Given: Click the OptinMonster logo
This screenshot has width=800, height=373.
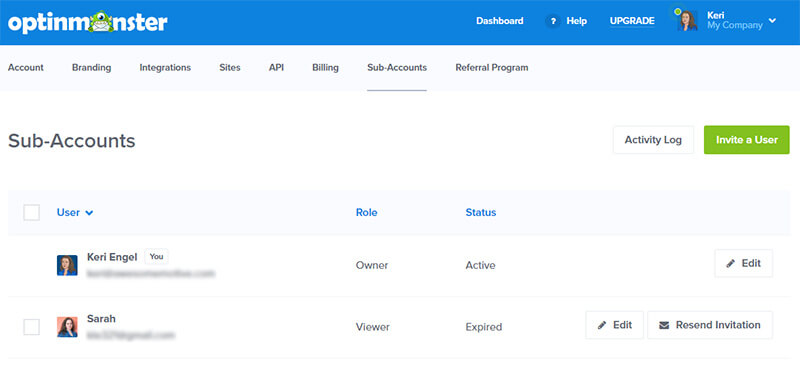Looking at the screenshot, I should coord(88,22).
